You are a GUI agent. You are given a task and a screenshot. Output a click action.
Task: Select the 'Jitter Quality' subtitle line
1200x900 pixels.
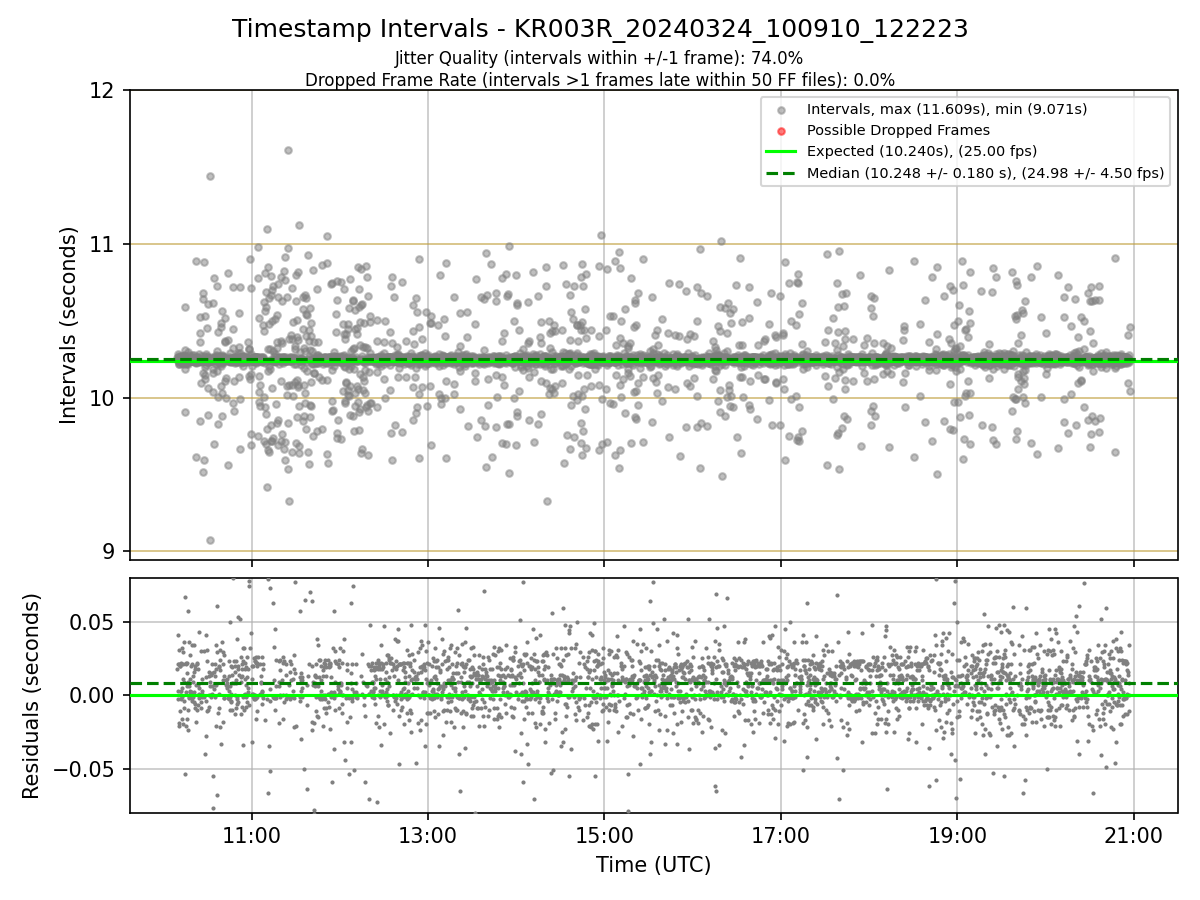click(599, 58)
